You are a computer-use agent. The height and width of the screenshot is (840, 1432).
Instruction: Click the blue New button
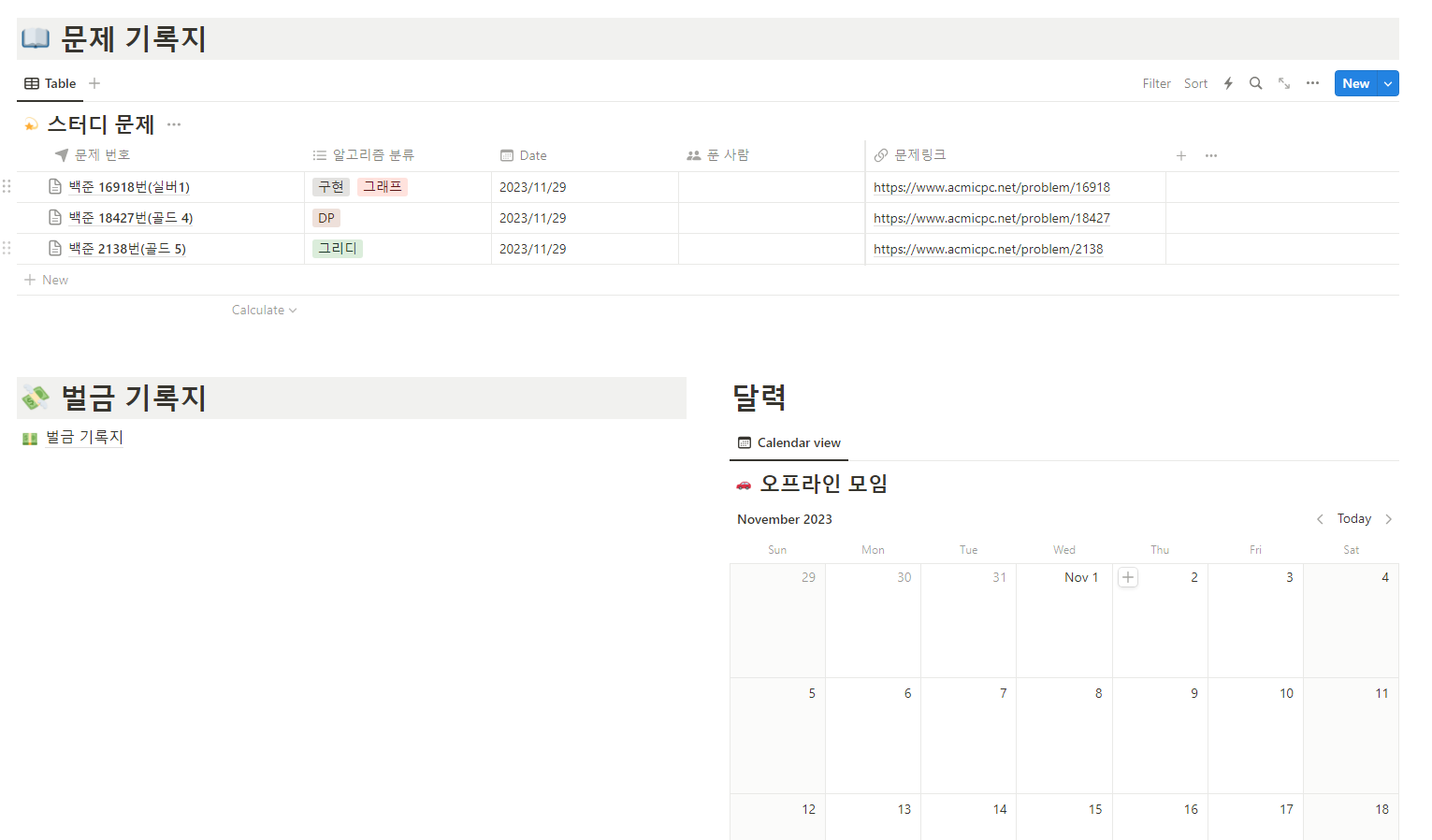(x=1356, y=83)
